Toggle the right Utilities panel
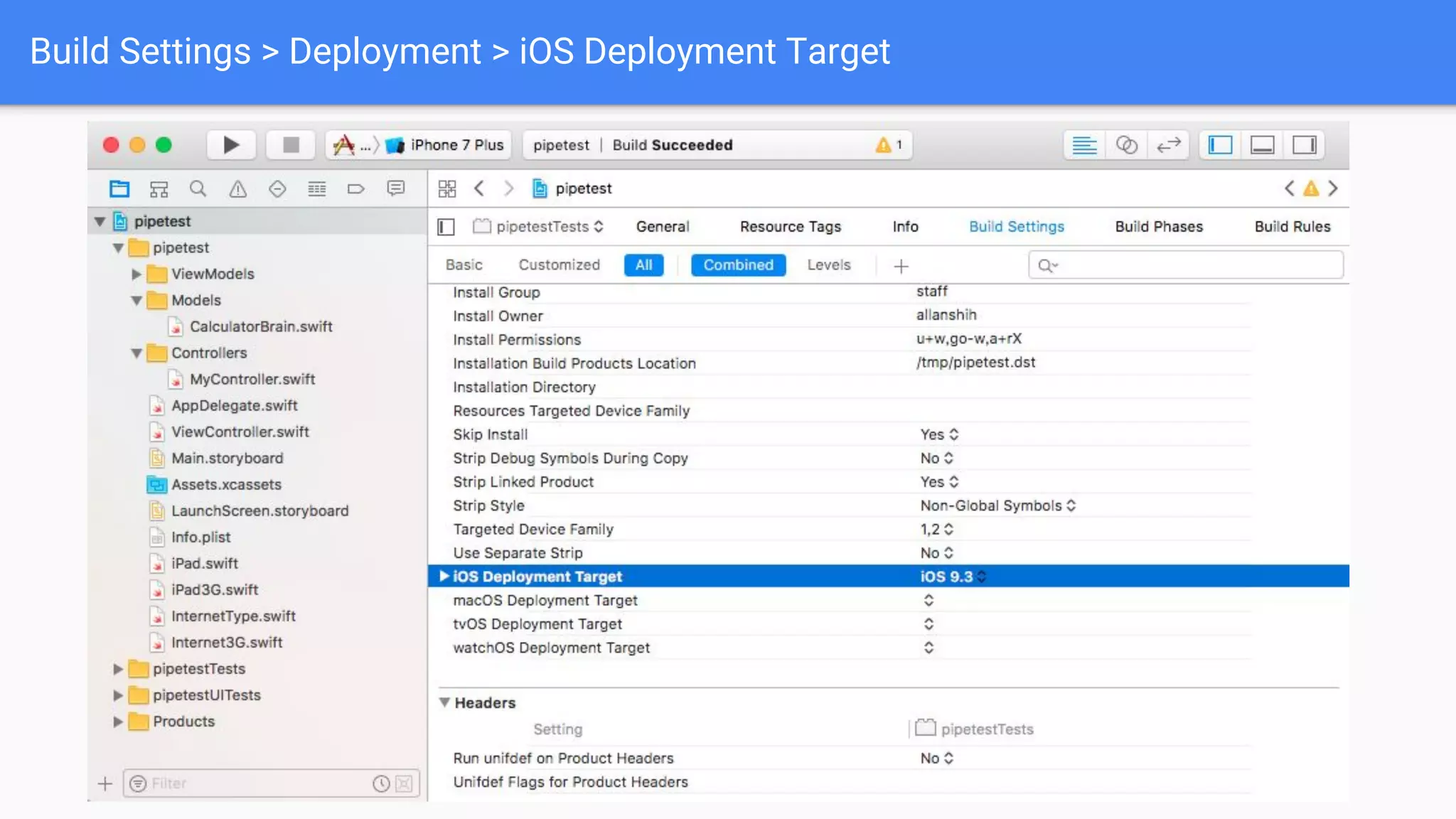Image resolution: width=1456 pixels, height=819 pixels. (x=1304, y=145)
